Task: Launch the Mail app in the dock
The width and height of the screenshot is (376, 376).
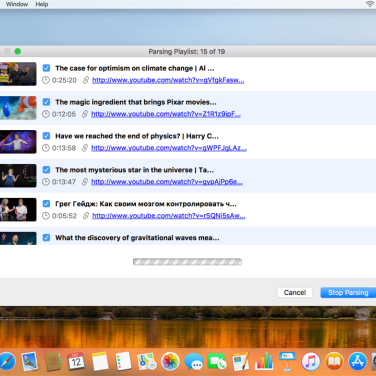Action: click(30, 362)
